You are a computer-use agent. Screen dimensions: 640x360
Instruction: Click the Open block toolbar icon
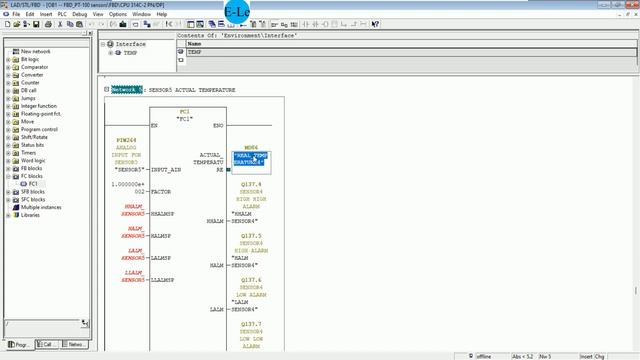pos(17,24)
